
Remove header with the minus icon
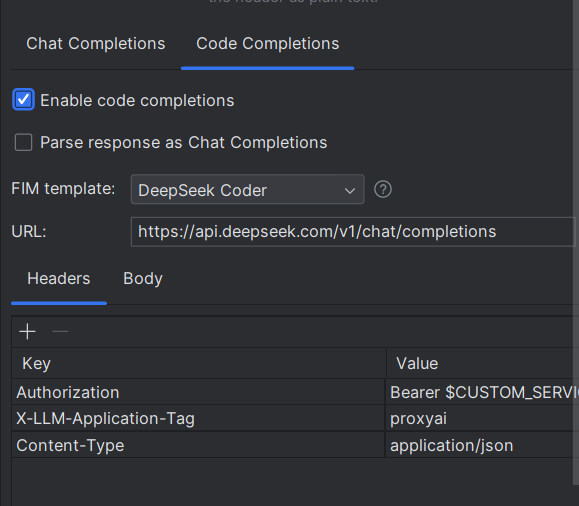(x=60, y=332)
